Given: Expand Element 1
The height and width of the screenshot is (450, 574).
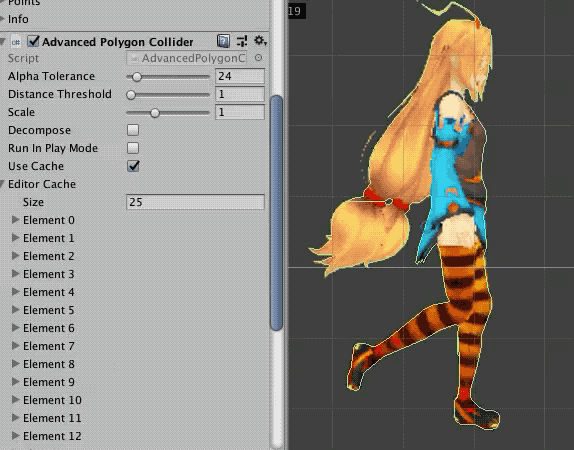Looking at the screenshot, I should coord(15,238).
